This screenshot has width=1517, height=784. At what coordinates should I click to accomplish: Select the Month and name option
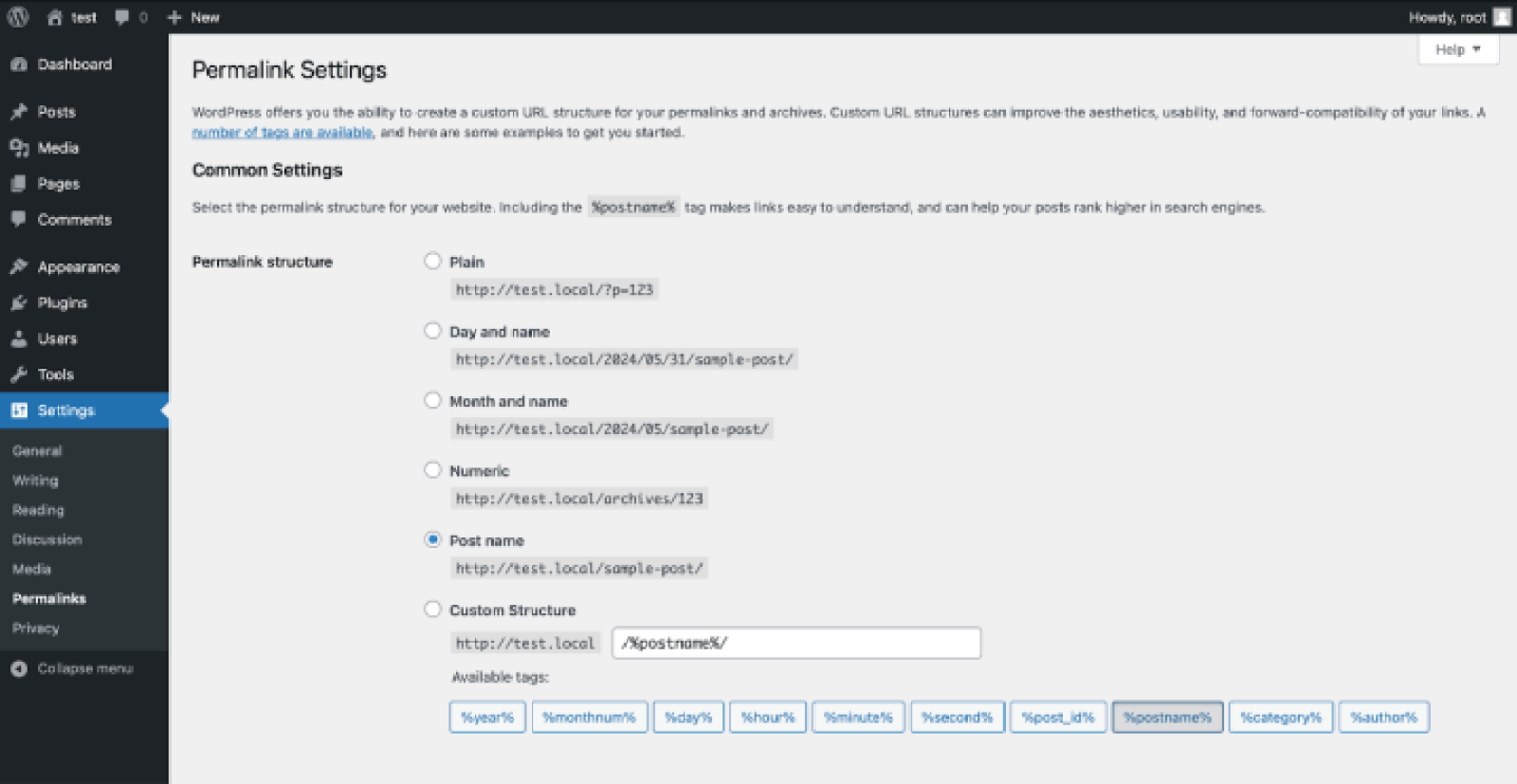432,400
